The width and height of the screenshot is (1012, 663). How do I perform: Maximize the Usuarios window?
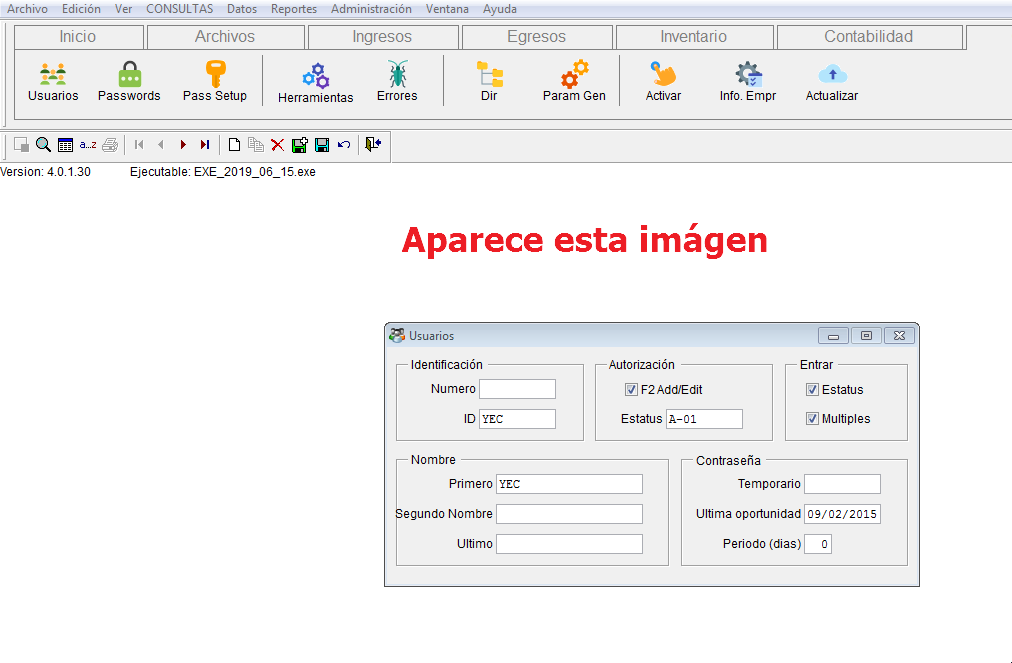[867, 336]
